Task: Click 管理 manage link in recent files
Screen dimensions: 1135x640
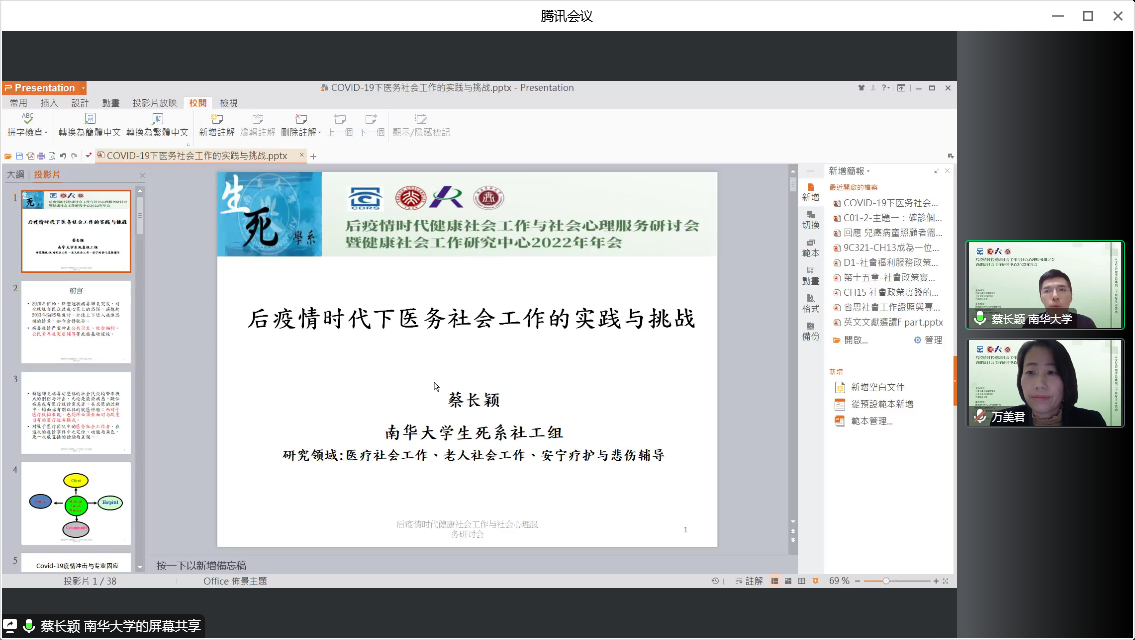Action: pyautogui.click(x=928, y=340)
